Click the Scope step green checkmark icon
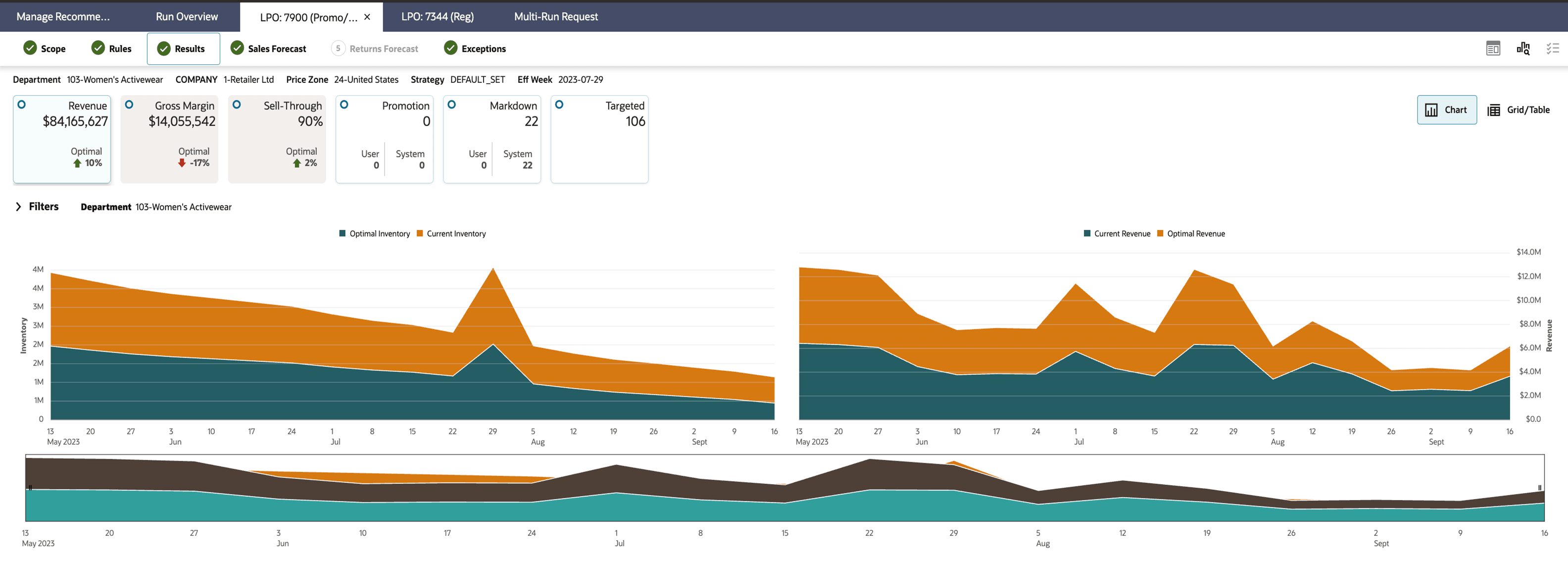1568x571 pixels. (x=30, y=48)
